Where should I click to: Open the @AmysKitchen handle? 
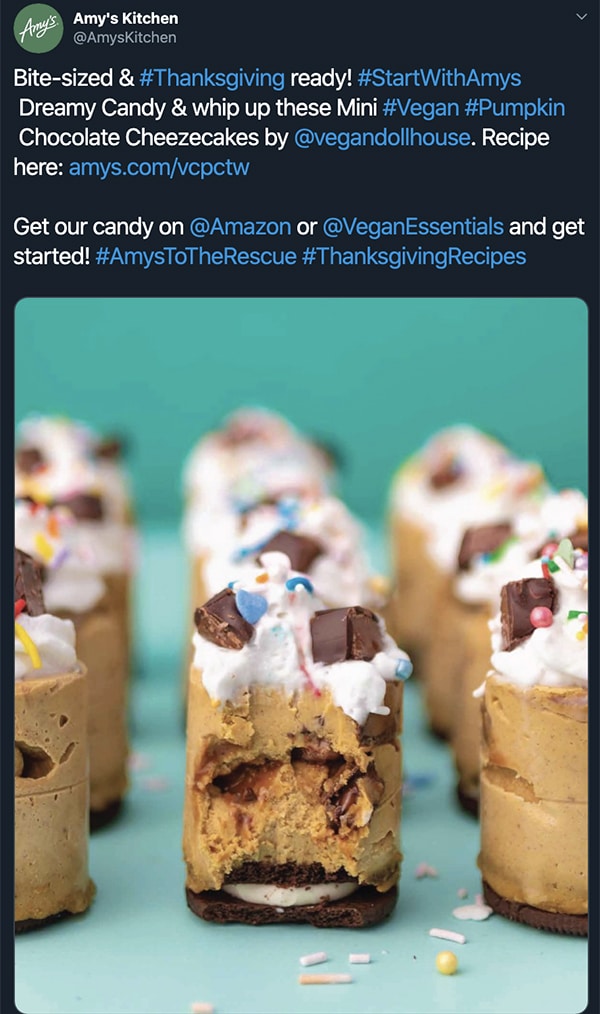coord(124,38)
